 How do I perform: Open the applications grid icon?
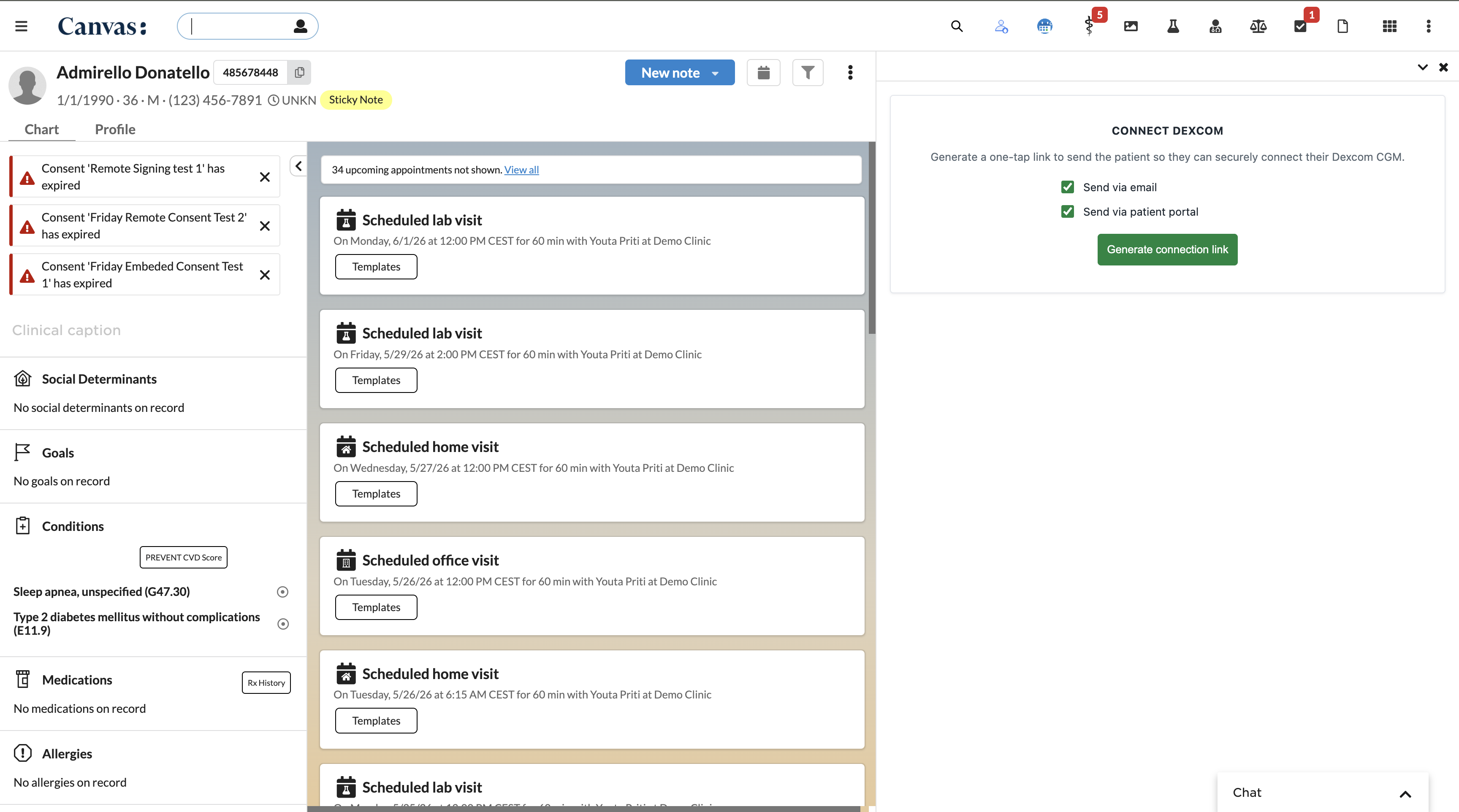[1389, 26]
